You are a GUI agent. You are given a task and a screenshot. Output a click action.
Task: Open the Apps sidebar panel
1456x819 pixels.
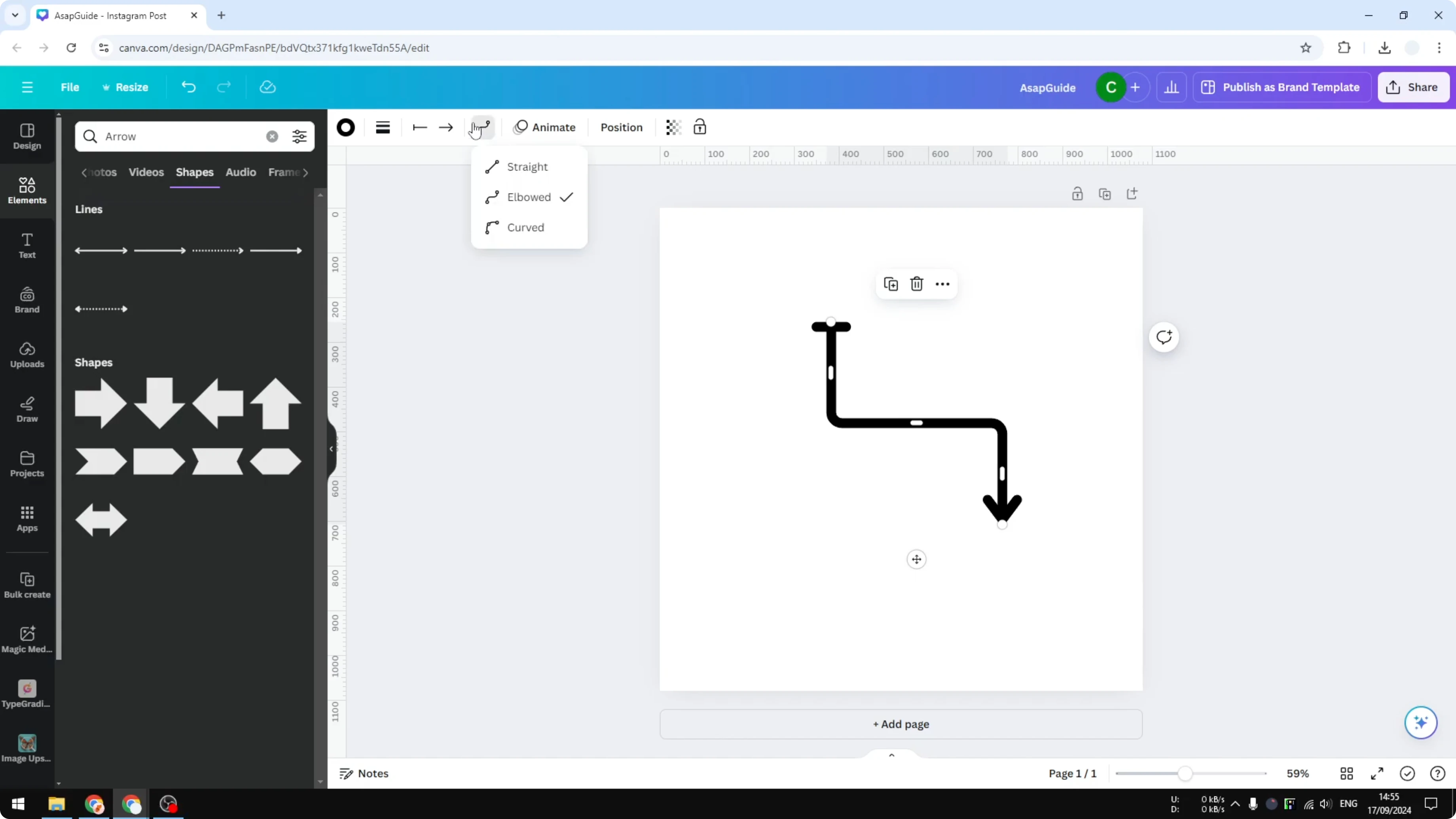(x=27, y=519)
